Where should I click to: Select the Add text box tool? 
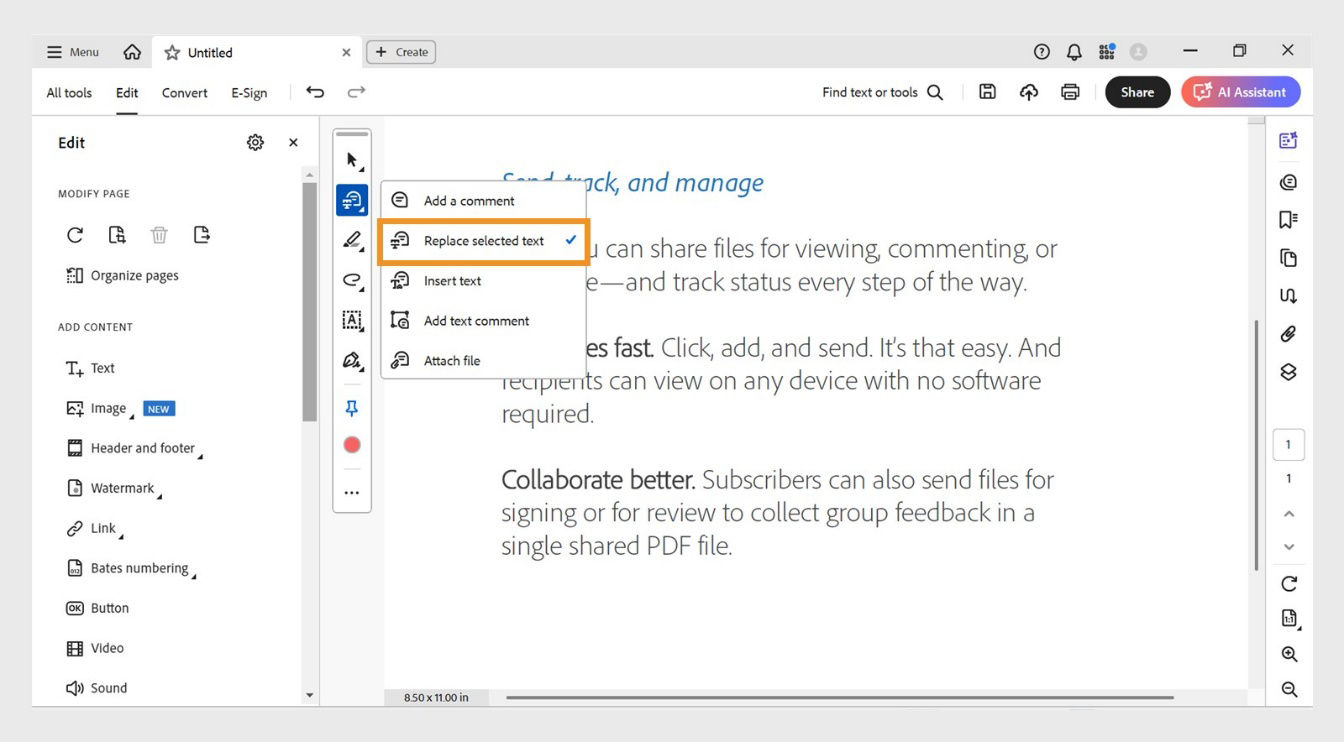[351, 321]
